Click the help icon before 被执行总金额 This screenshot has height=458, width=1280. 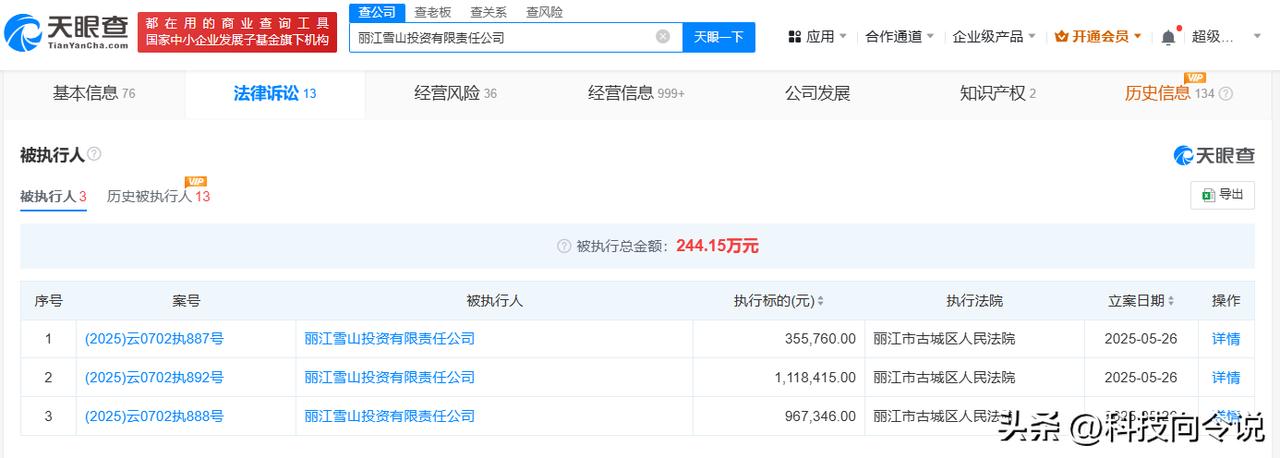coord(565,246)
